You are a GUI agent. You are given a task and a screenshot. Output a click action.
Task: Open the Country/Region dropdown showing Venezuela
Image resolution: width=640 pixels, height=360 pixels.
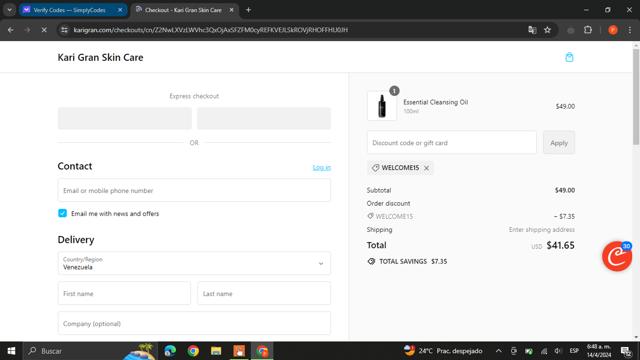194,263
